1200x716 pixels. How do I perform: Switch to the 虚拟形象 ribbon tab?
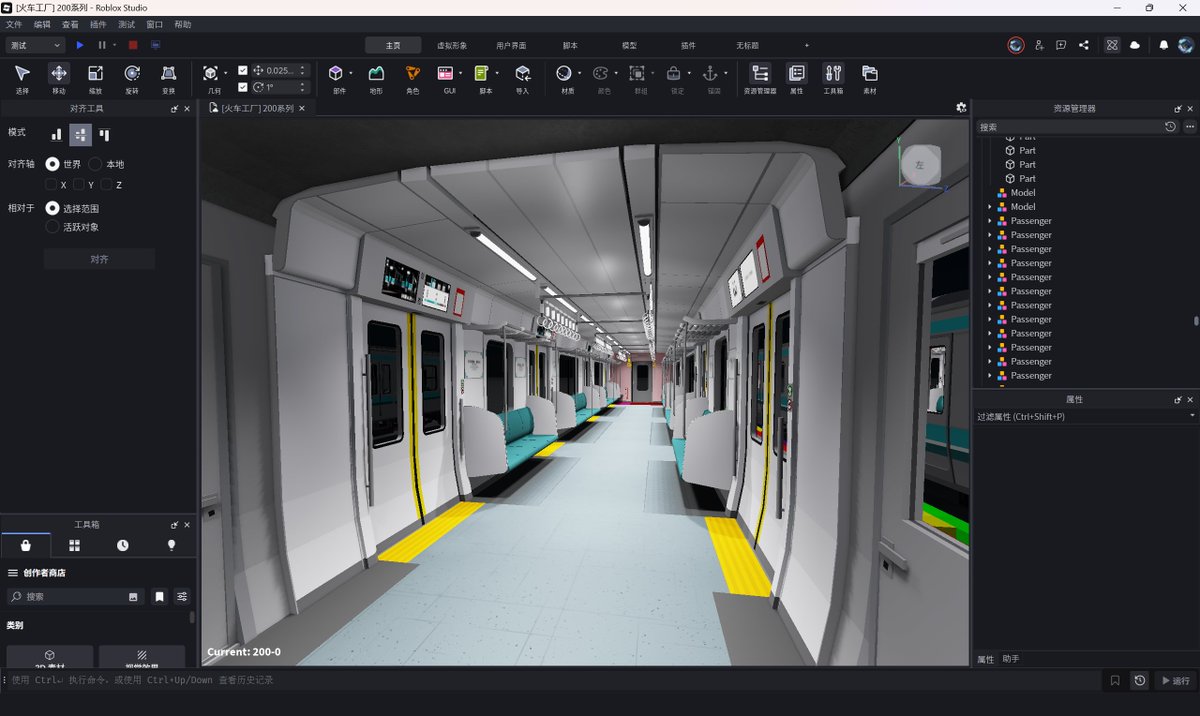[x=452, y=45]
